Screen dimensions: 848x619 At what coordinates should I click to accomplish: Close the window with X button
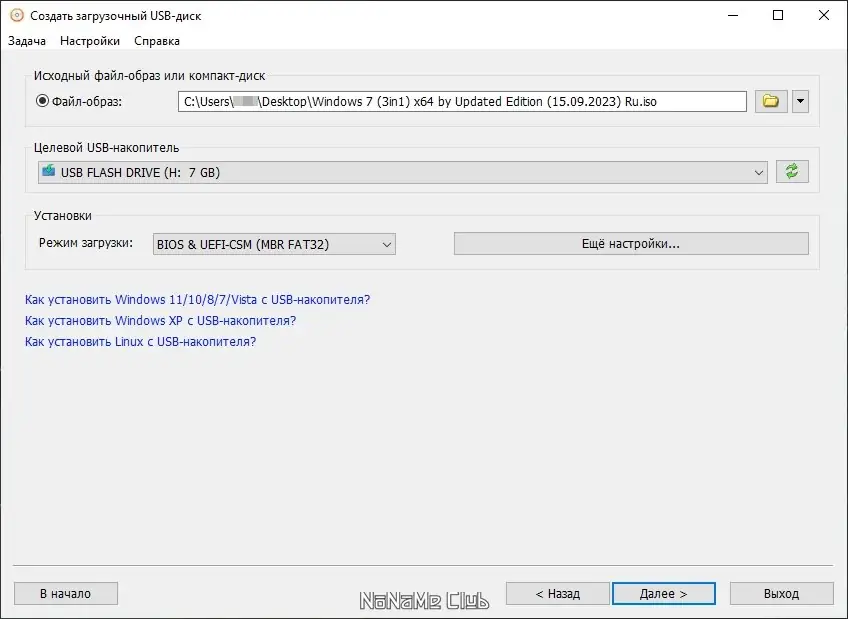click(x=824, y=15)
